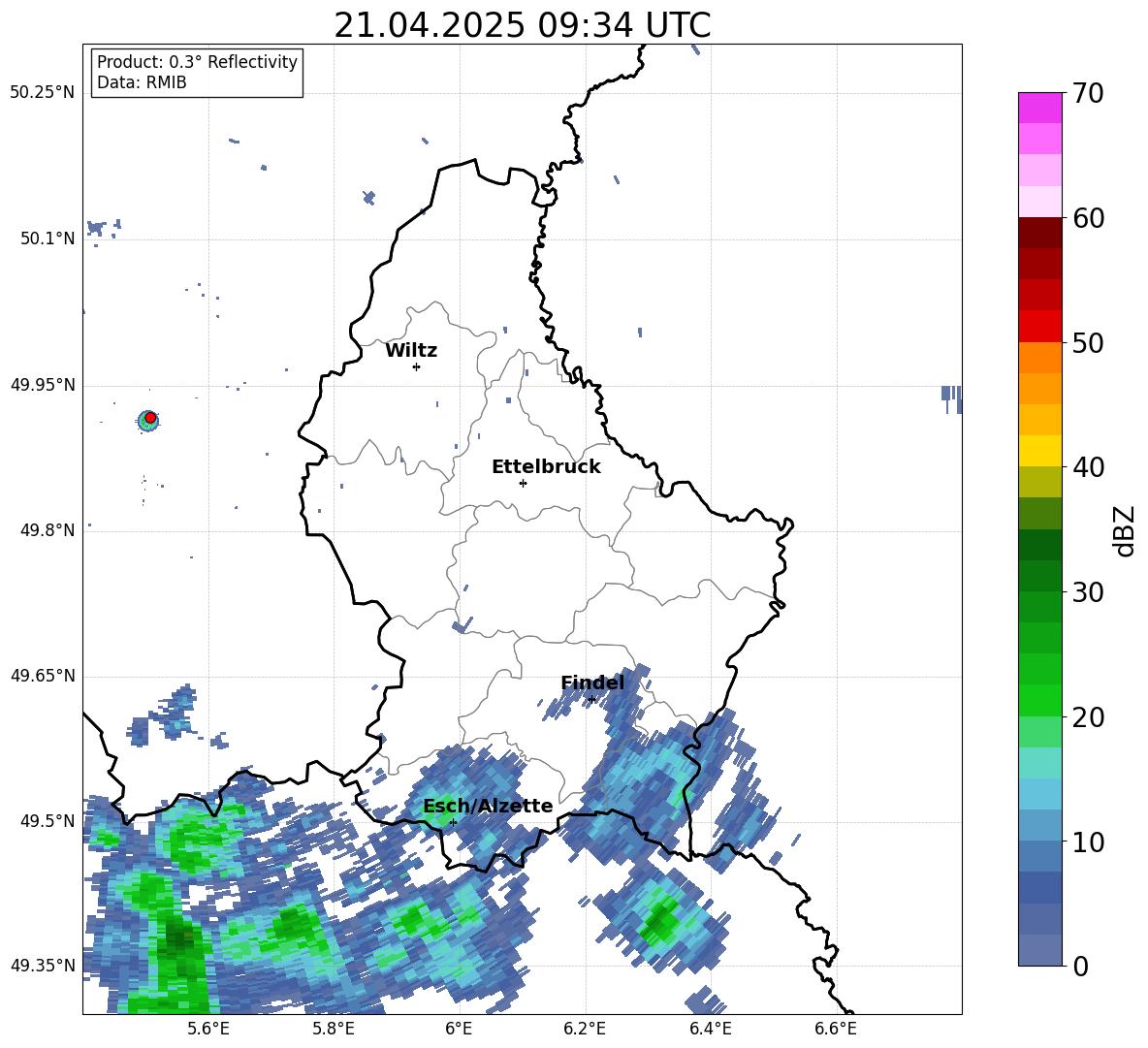
Task: Click the 10 tick on colorbar
Action: click(x=1088, y=842)
